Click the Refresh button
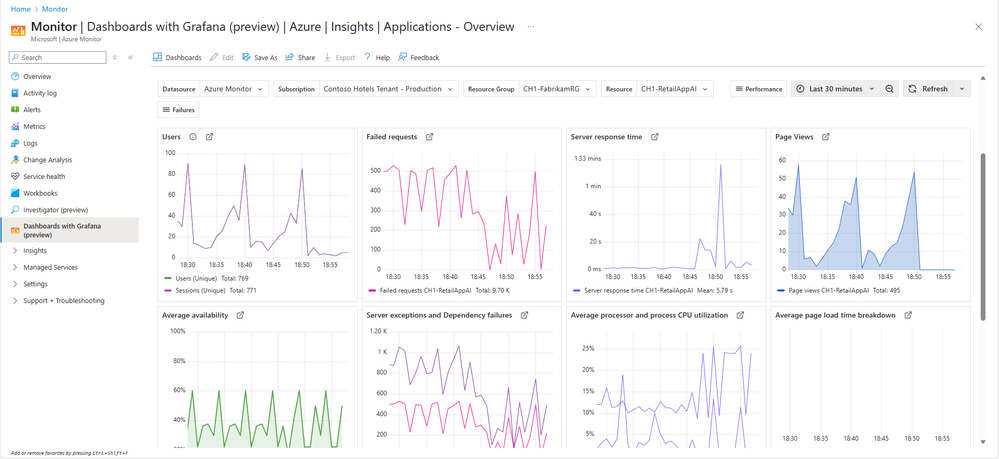The image size is (999, 459). click(x=928, y=89)
